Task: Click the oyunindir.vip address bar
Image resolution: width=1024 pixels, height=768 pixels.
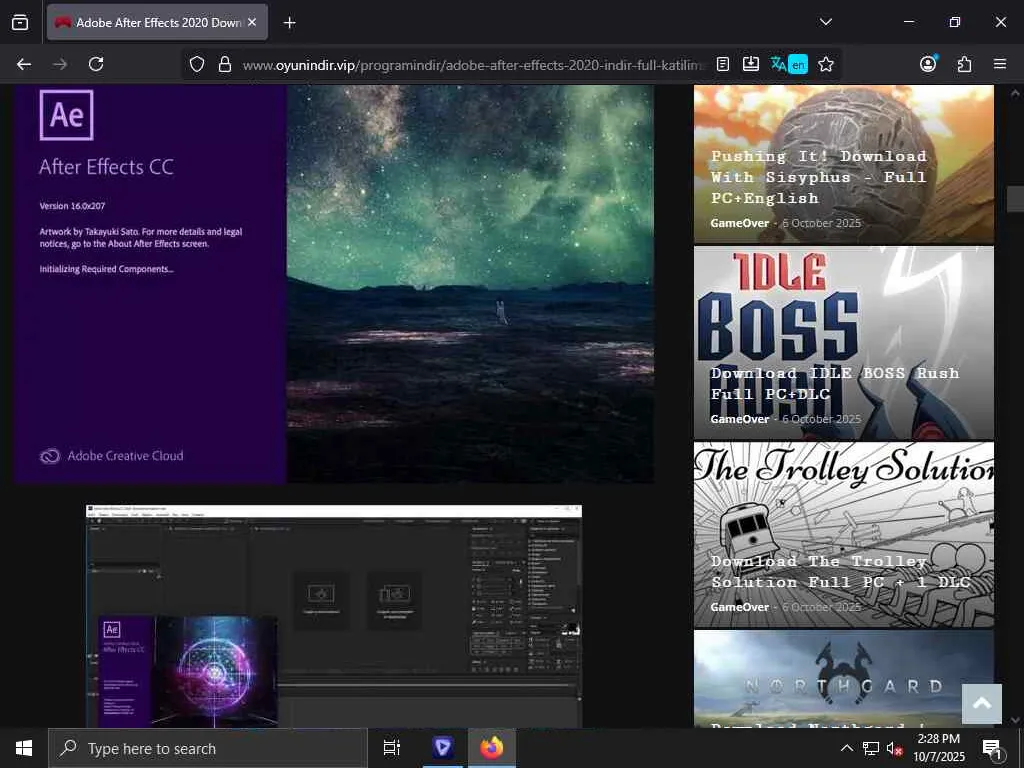Action: pos(473,65)
